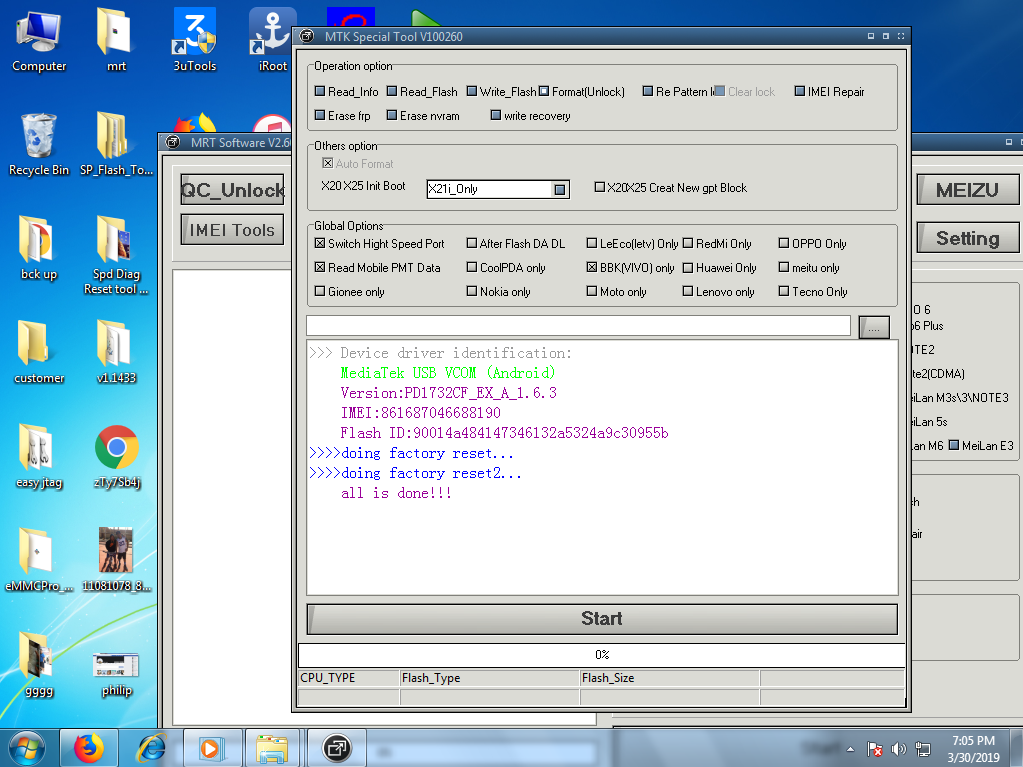Image resolution: width=1023 pixels, height=767 pixels.
Task: Check the MeiLan E3 option in MRT window
Action: [x=954, y=445]
